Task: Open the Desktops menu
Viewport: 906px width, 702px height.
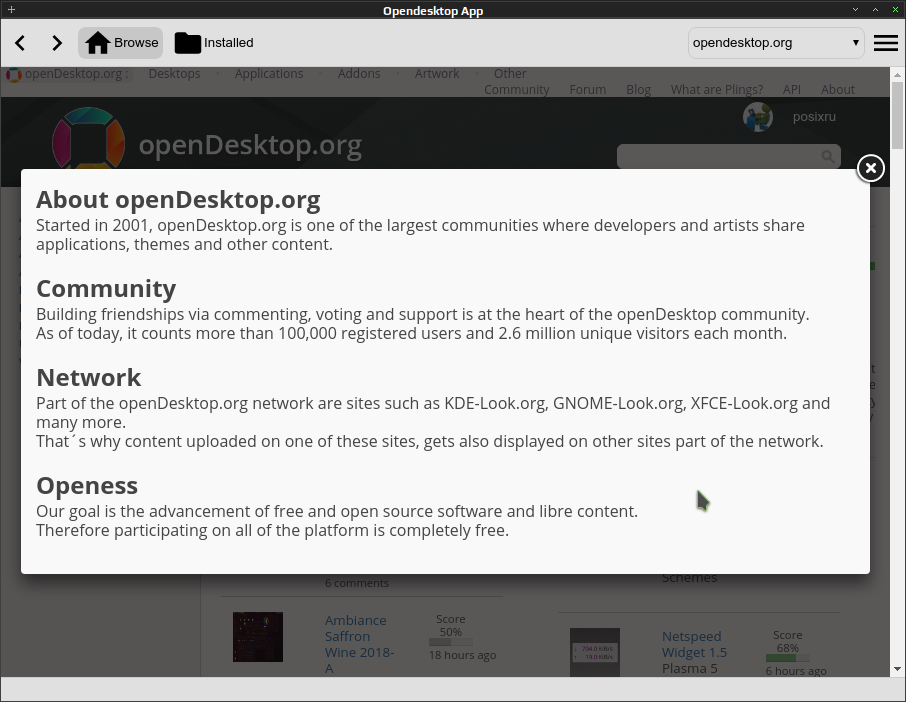Action: 174,74
